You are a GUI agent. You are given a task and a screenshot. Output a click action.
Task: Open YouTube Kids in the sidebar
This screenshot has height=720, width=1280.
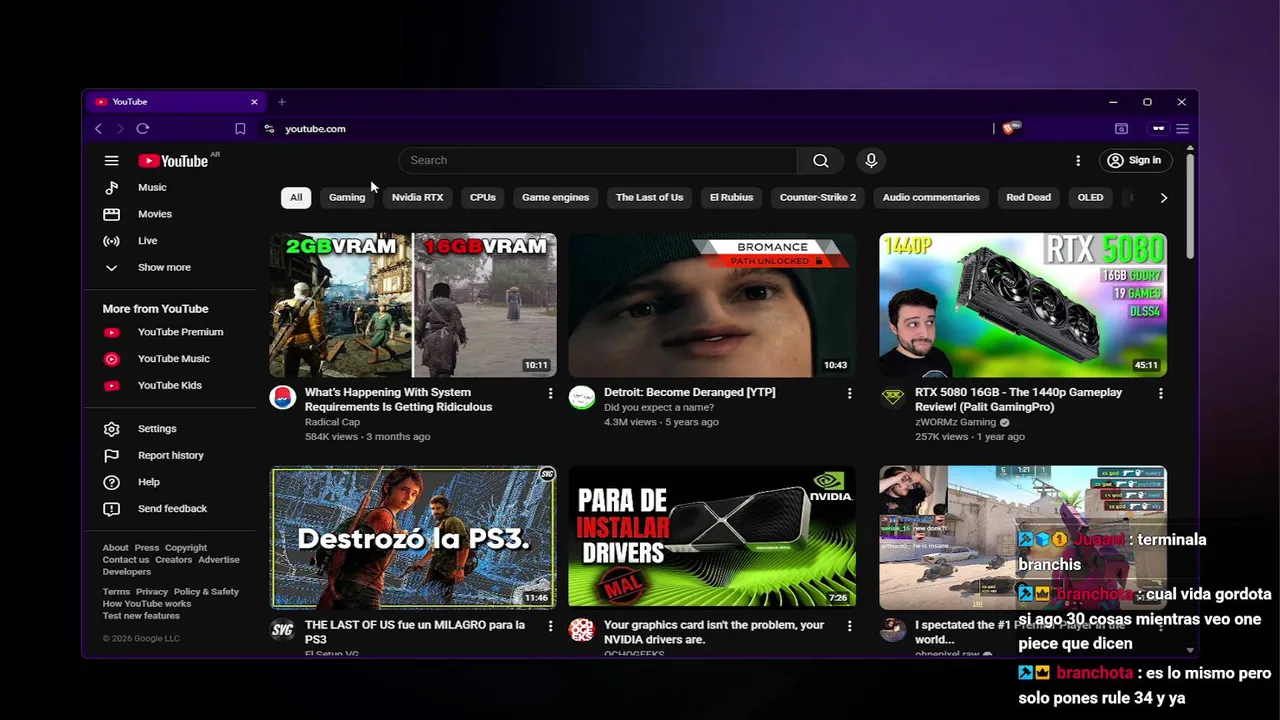(x=169, y=385)
